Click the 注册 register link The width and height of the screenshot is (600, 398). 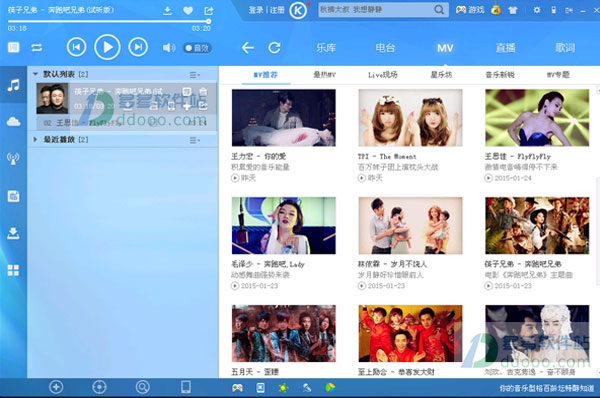[x=277, y=10]
